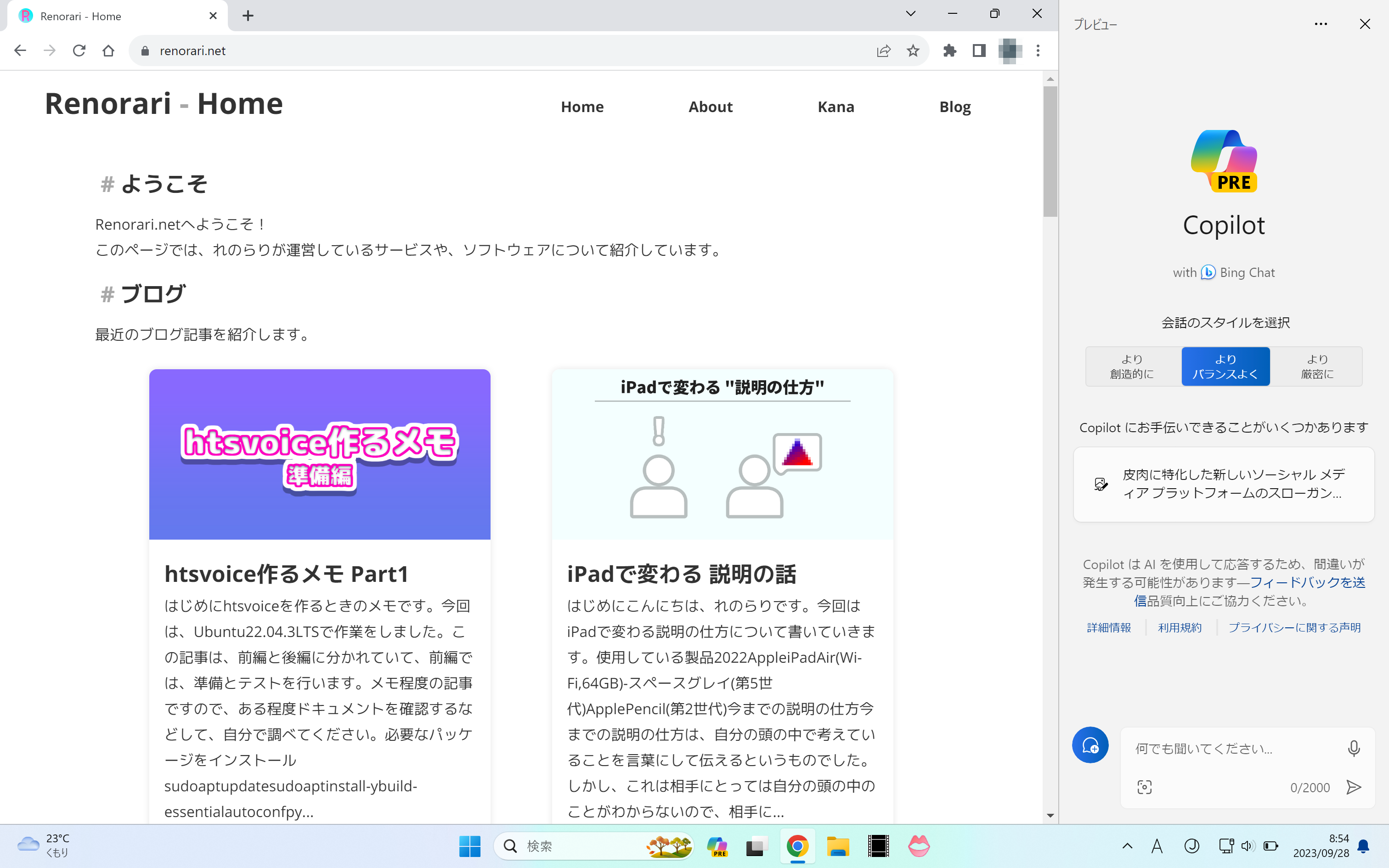
Task: Click the 皮肉に特化した slogan suggestion card
Action: click(x=1224, y=484)
